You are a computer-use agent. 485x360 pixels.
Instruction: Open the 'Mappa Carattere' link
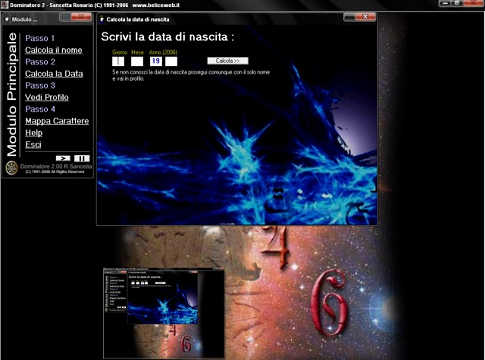(x=57, y=121)
